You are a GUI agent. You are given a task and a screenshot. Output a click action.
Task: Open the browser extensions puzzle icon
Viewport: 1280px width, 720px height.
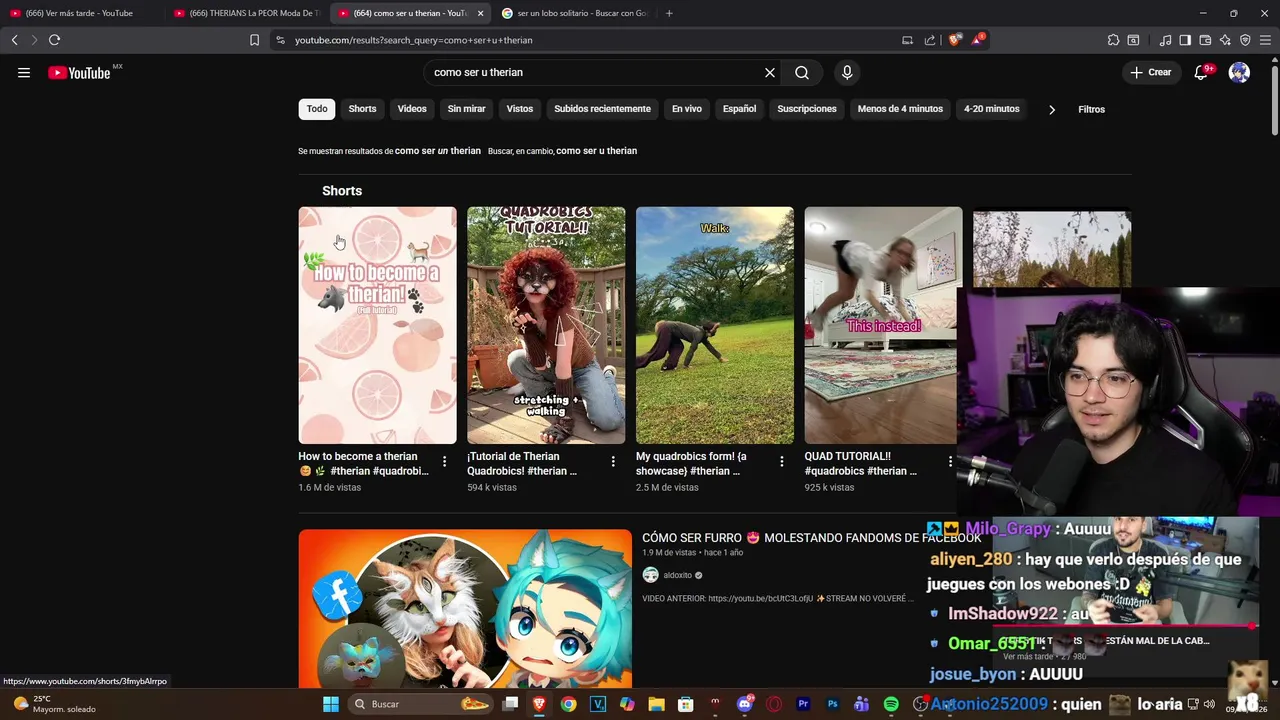[x=1113, y=40]
